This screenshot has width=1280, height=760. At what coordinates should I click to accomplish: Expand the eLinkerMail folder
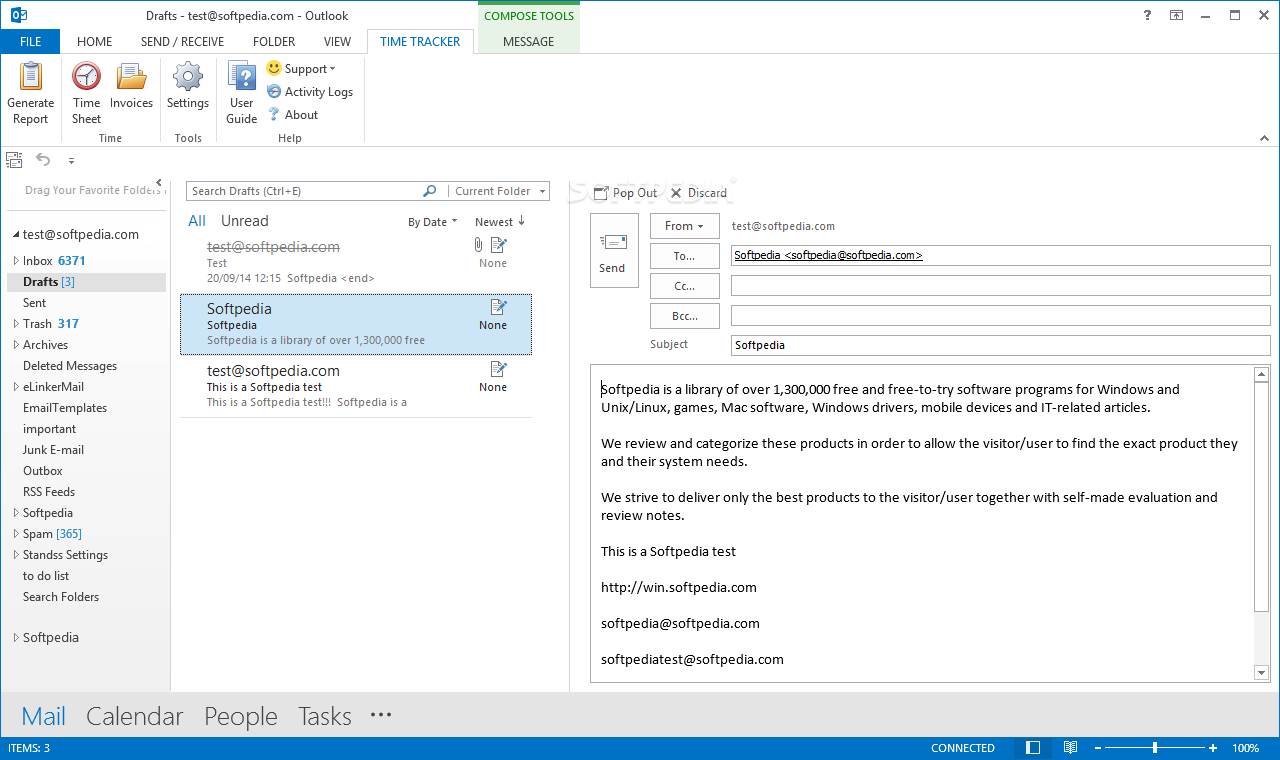(x=16, y=387)
